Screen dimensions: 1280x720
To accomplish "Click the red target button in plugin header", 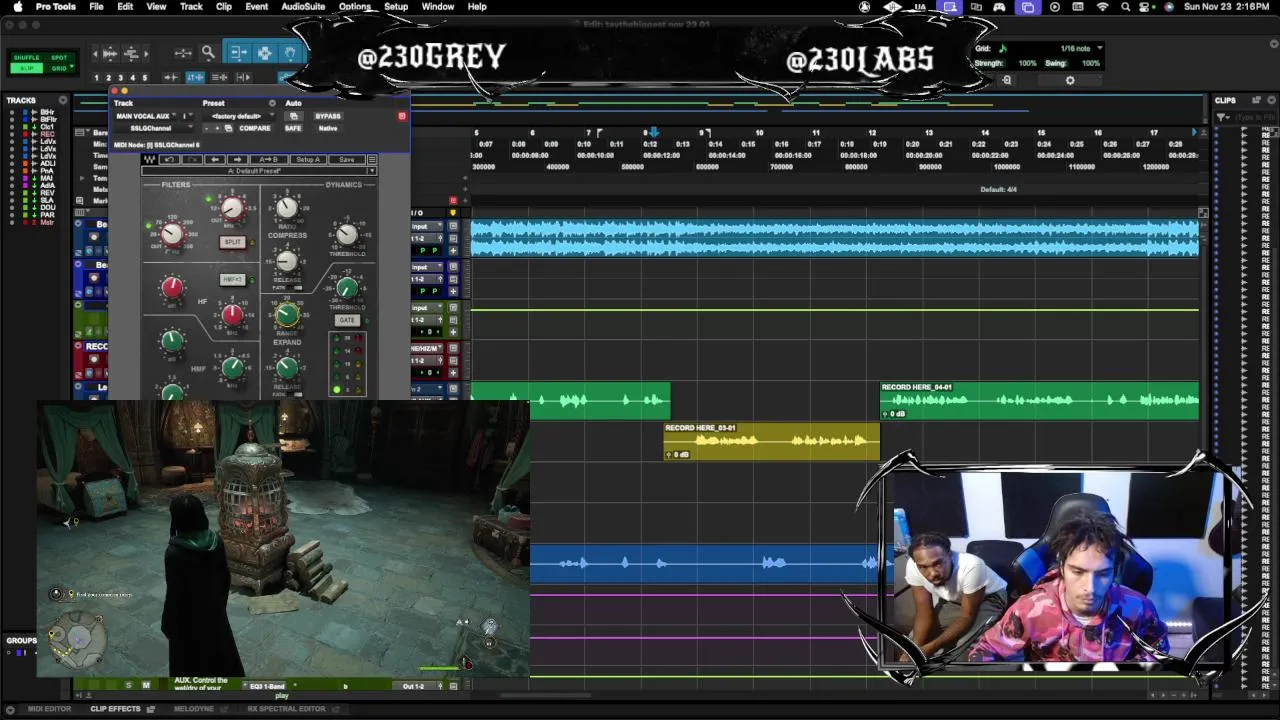I will tap(402, 116).
